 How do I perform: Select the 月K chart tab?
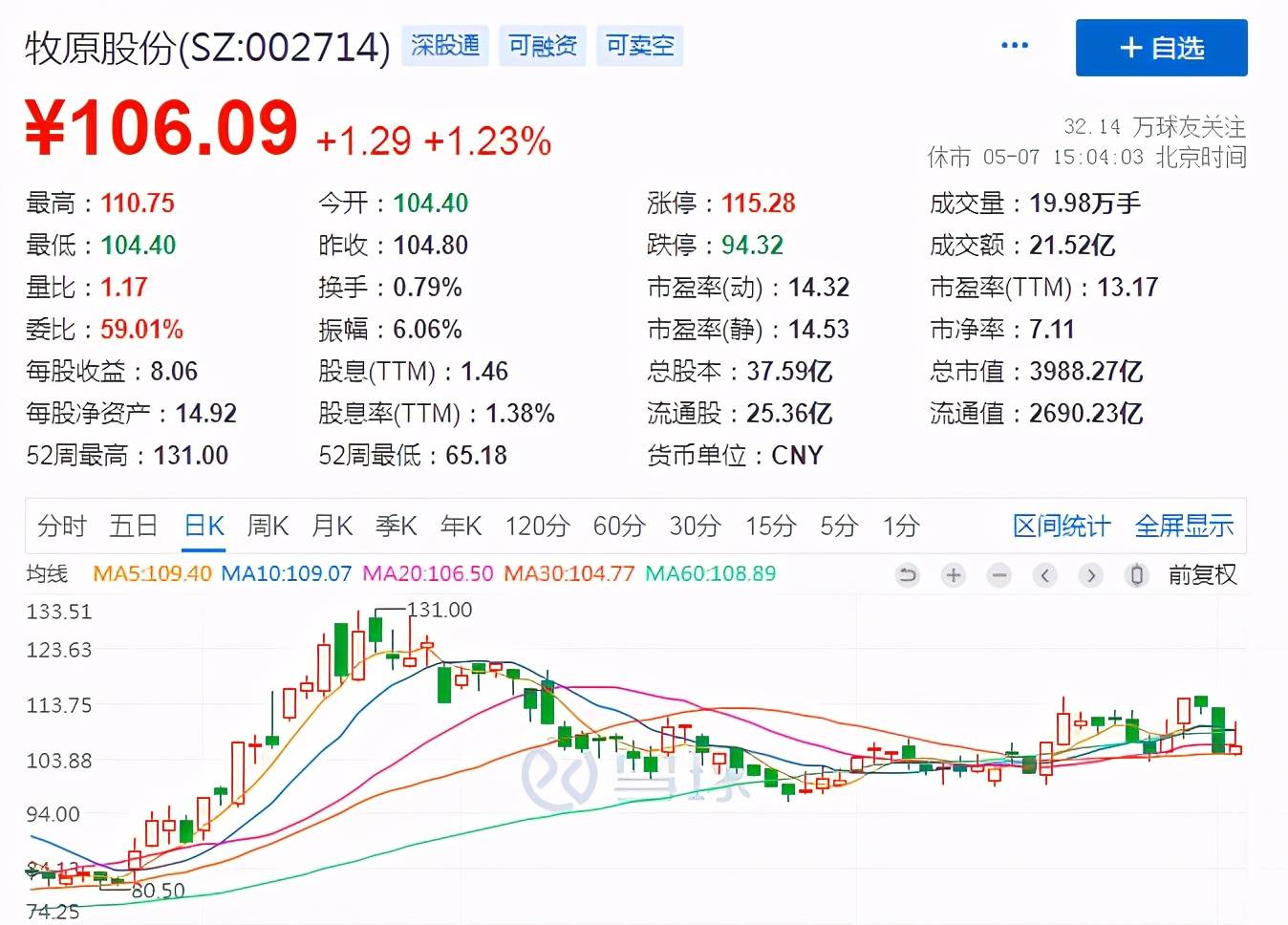click(x=333, y=526)
